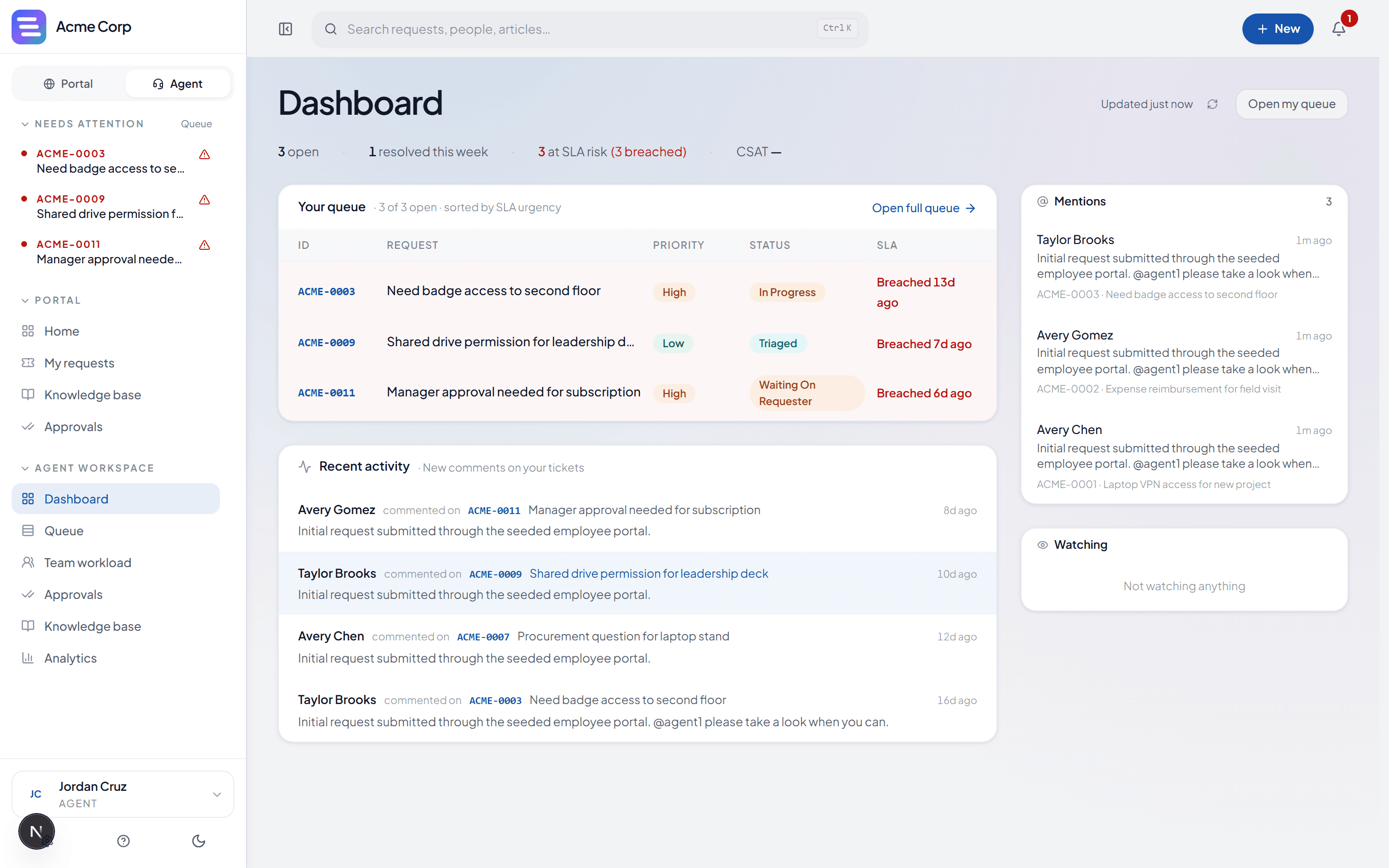The image size is (1389, 868).
Task: Click Shared drive permission for leadership deck link
Action: tap(649, 573)
